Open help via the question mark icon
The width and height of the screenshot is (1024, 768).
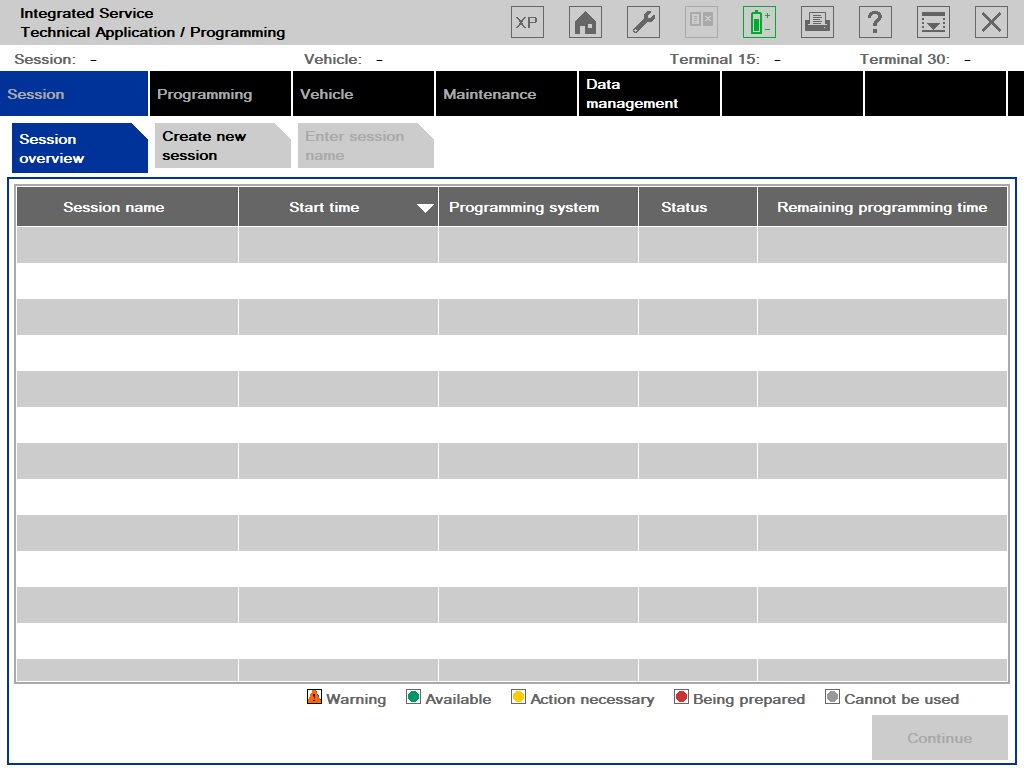pyautogui.click(x=875, y=22)
